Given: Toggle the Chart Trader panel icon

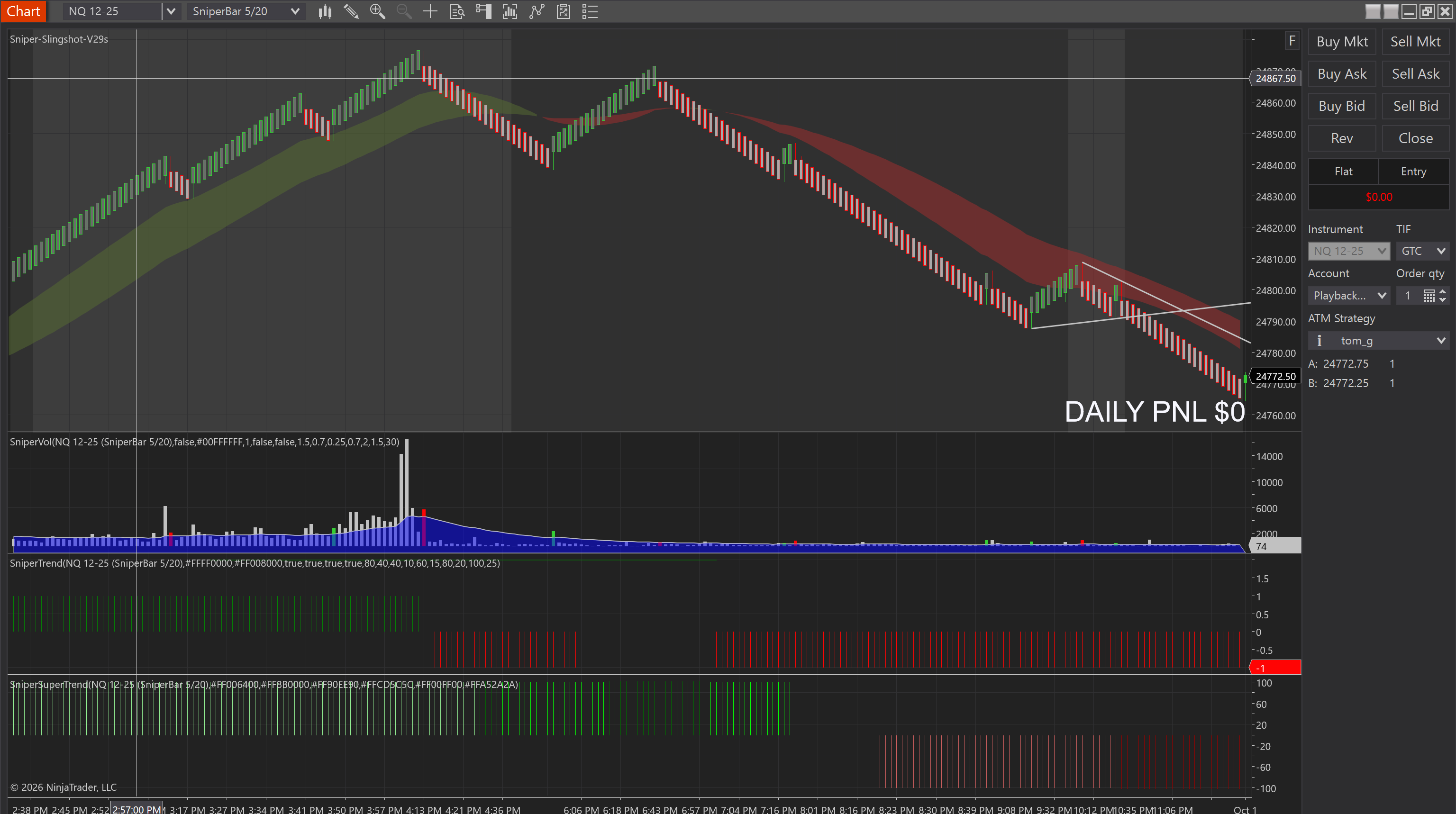Looking at the screenshot, I should point(483,11).
